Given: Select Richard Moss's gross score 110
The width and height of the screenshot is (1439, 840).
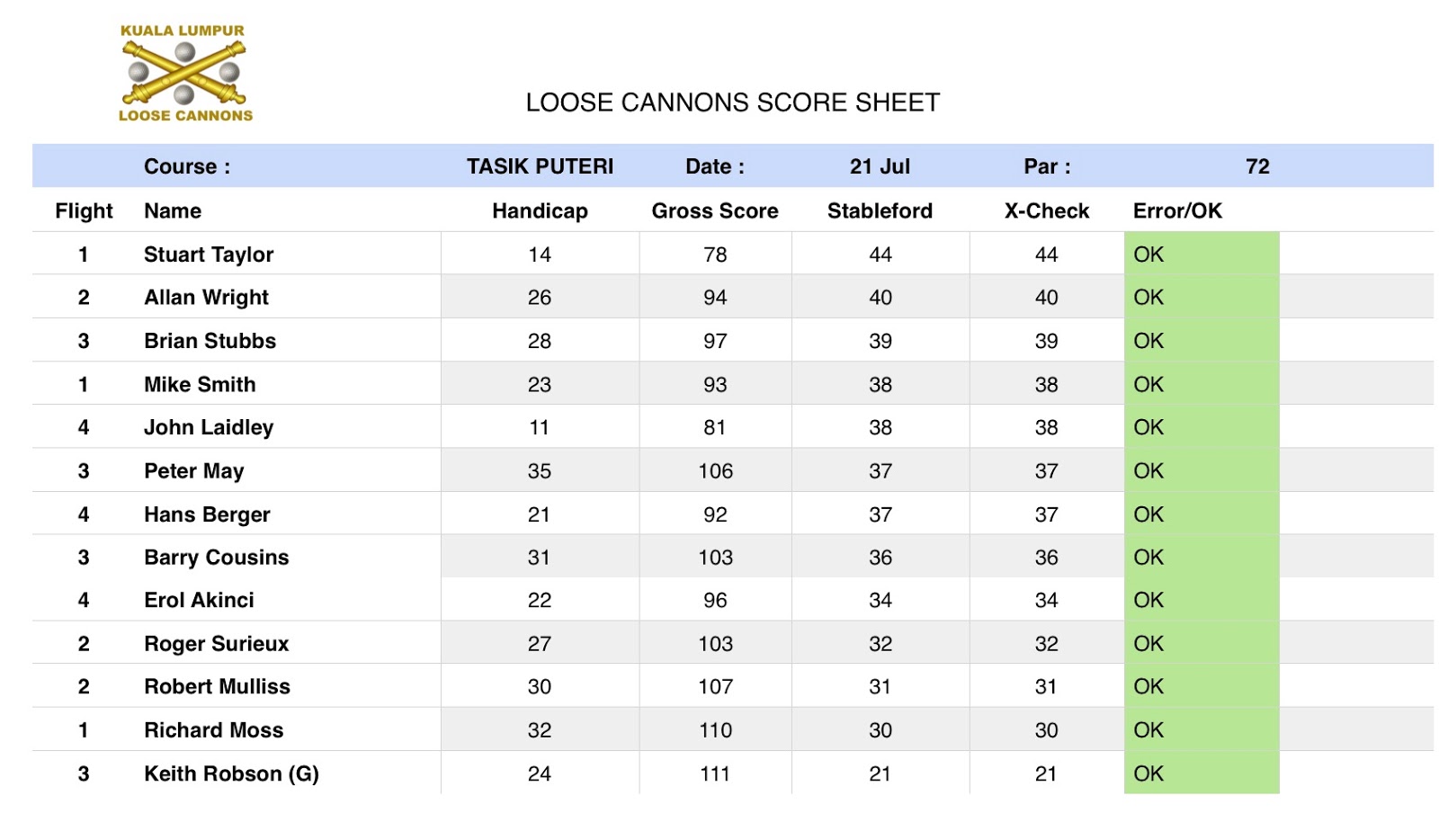Looking at the screenshot, I should pos(715,730).
